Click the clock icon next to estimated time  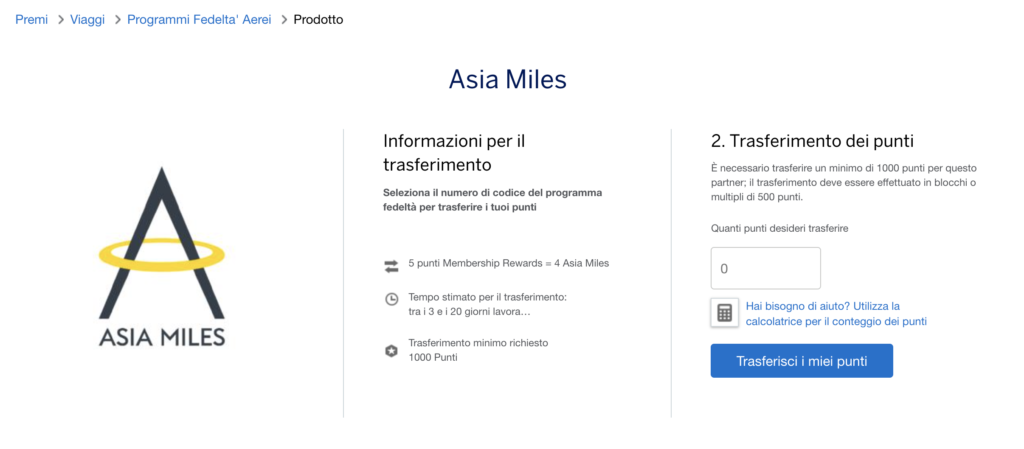391,300
